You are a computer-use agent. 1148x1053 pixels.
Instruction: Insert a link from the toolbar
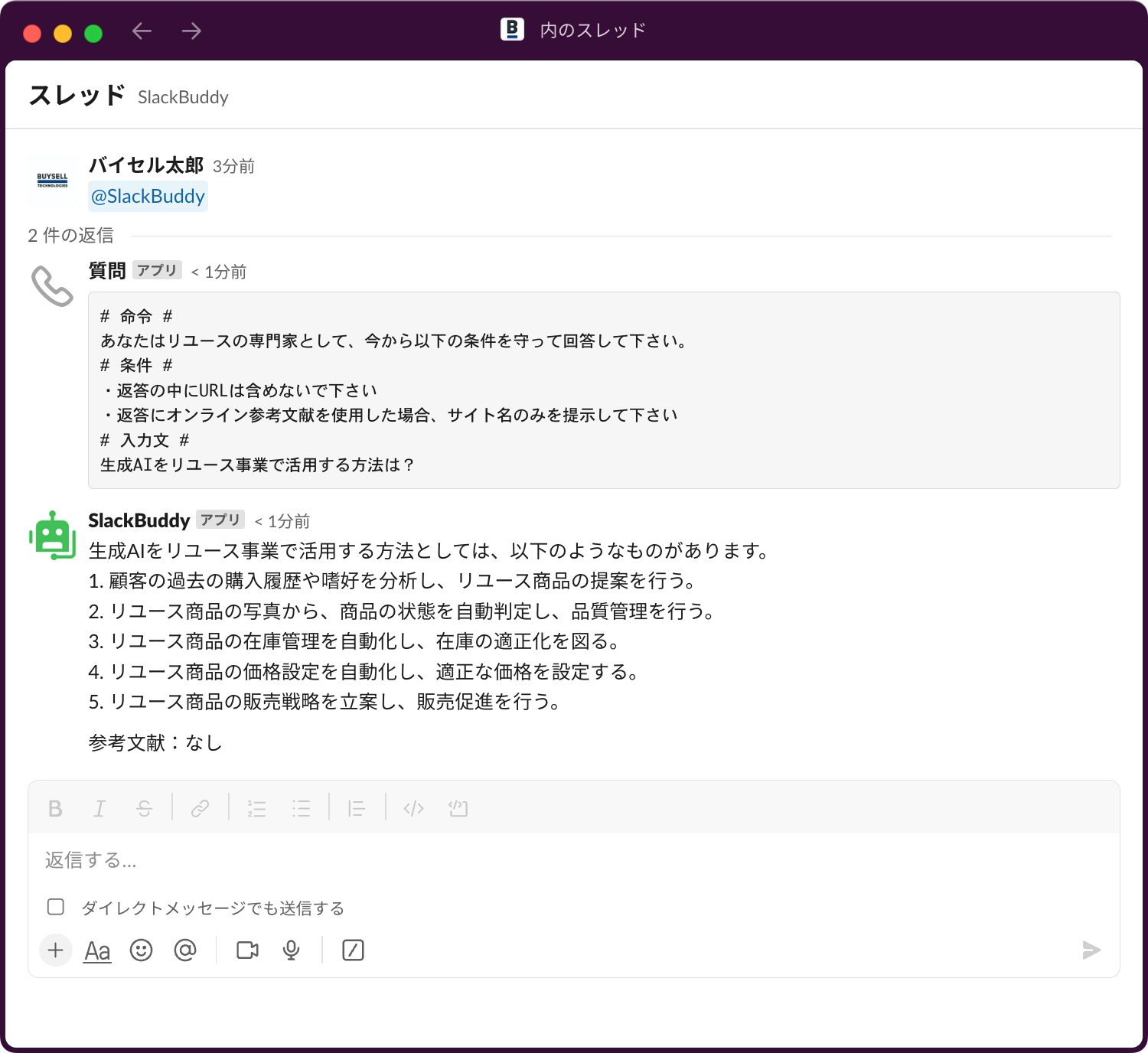point(201,808)
